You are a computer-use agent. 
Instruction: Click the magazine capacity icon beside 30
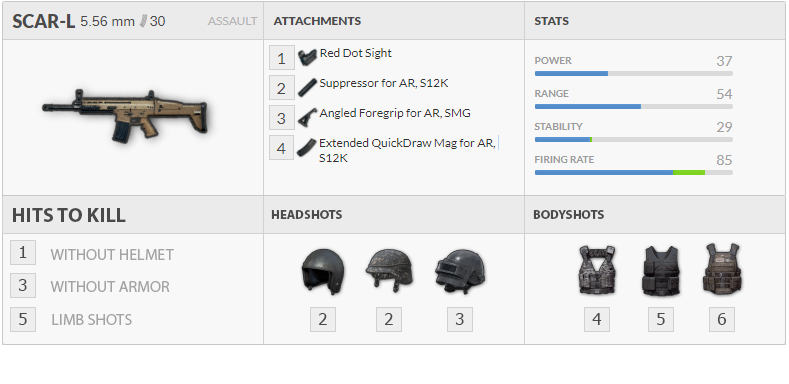(143, 21)
